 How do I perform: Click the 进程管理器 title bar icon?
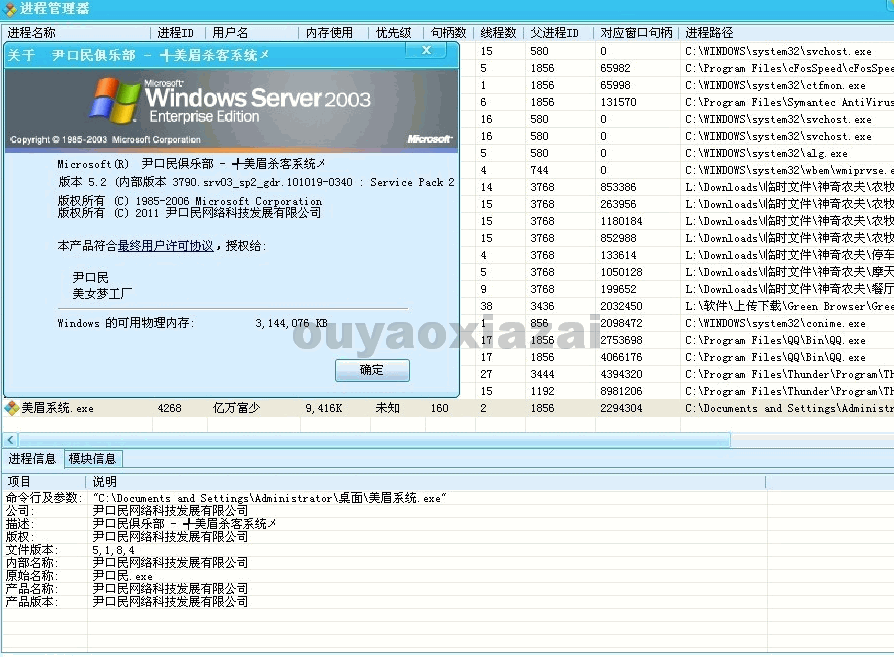click(10, 9)
